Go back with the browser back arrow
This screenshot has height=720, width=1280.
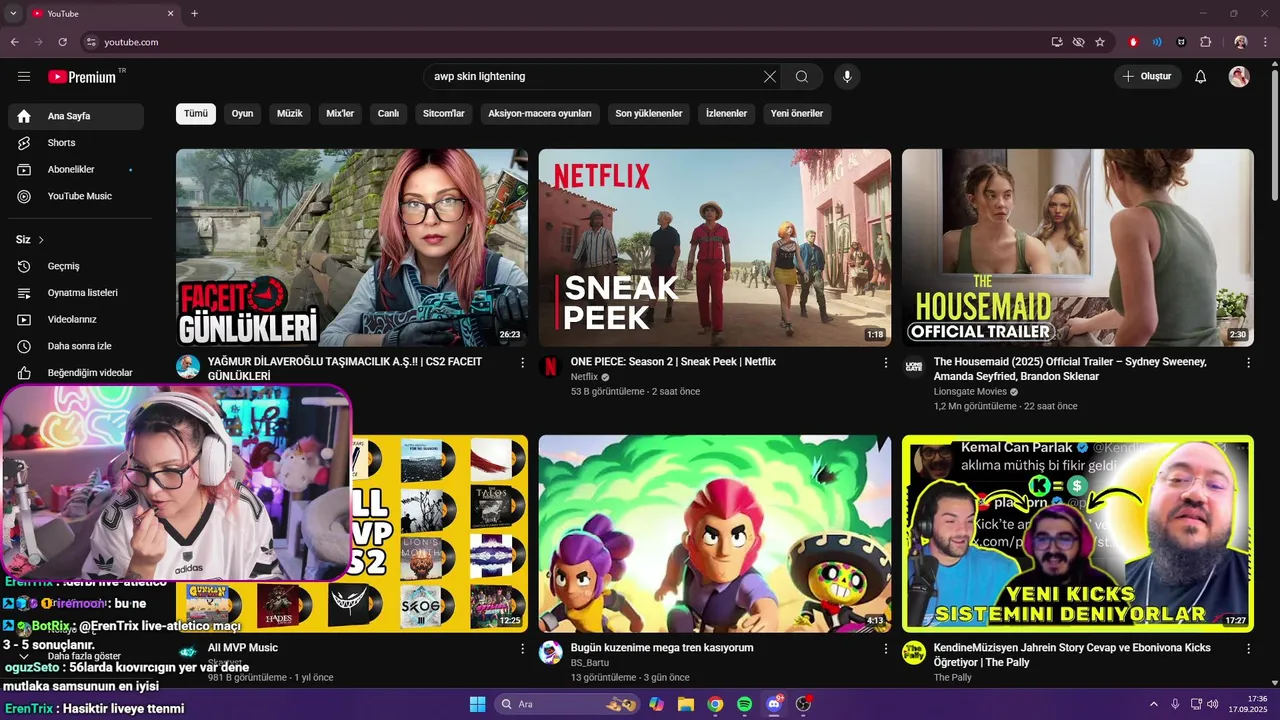(x=14, y=42)
